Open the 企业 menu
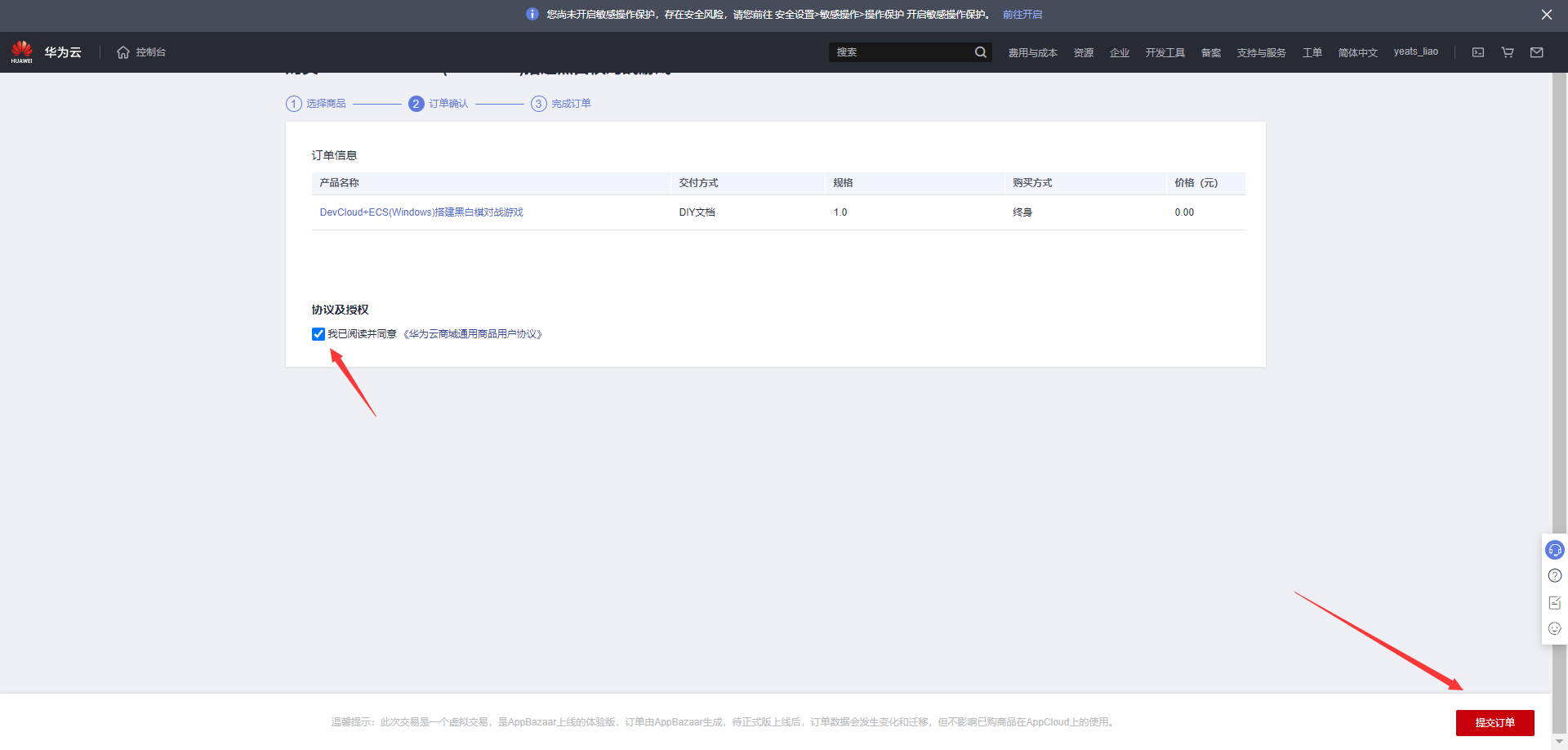This screenshot has height=750, width=1568. 1120,52
